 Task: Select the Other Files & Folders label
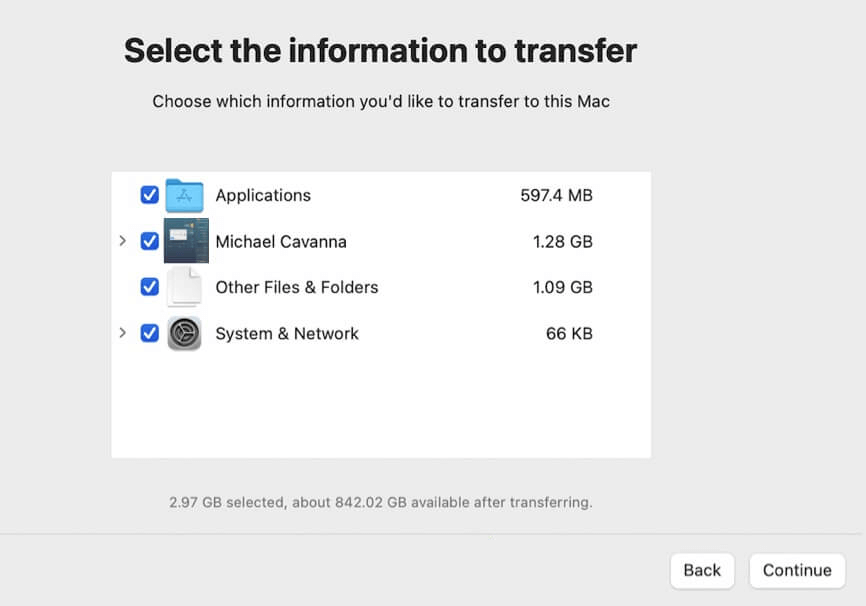click(297, 287)
